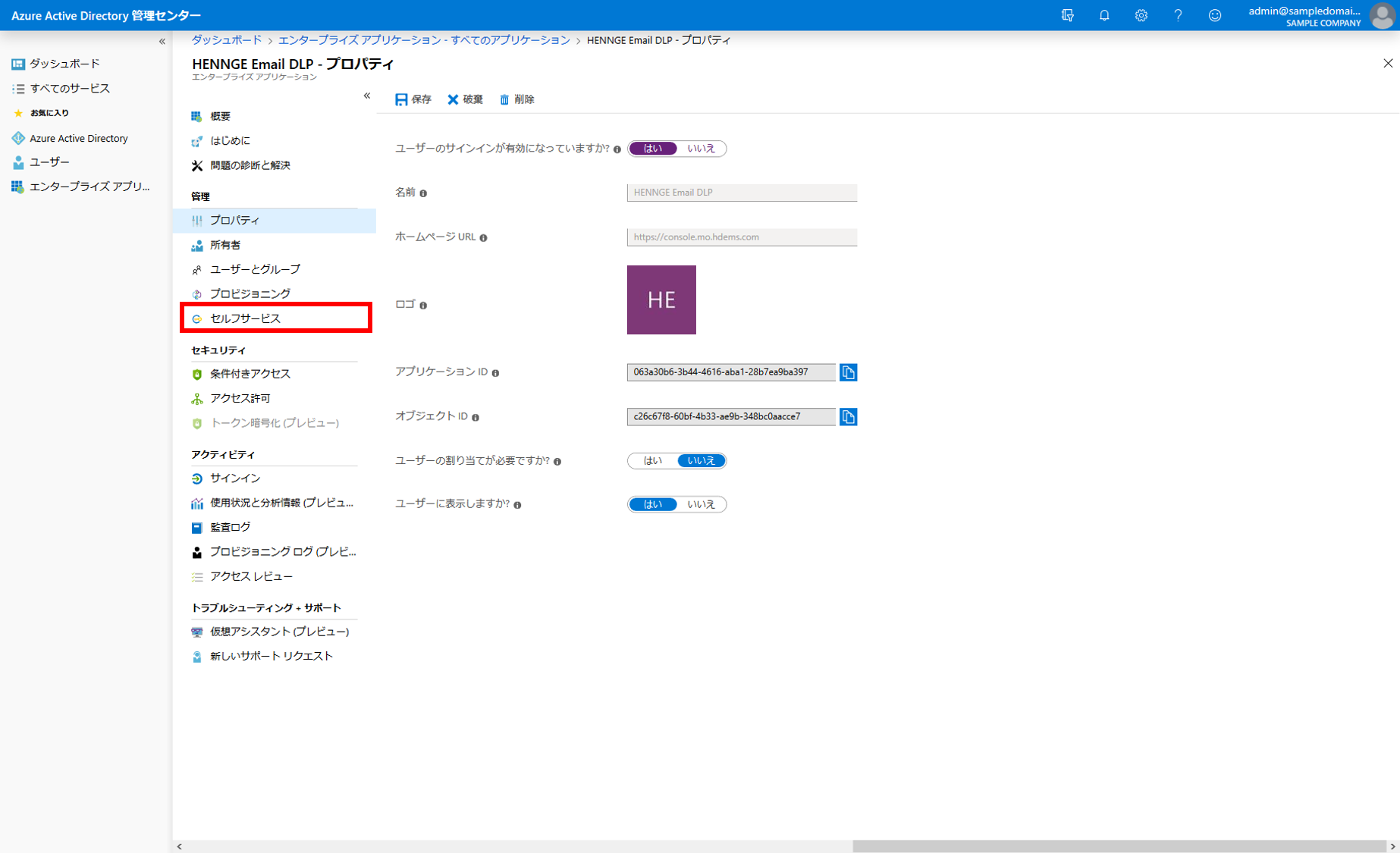The height and width of the screenshot is (853, 1400).
Task: Click the 保存 floppy disk icon
Action: [x=401, y=99]
